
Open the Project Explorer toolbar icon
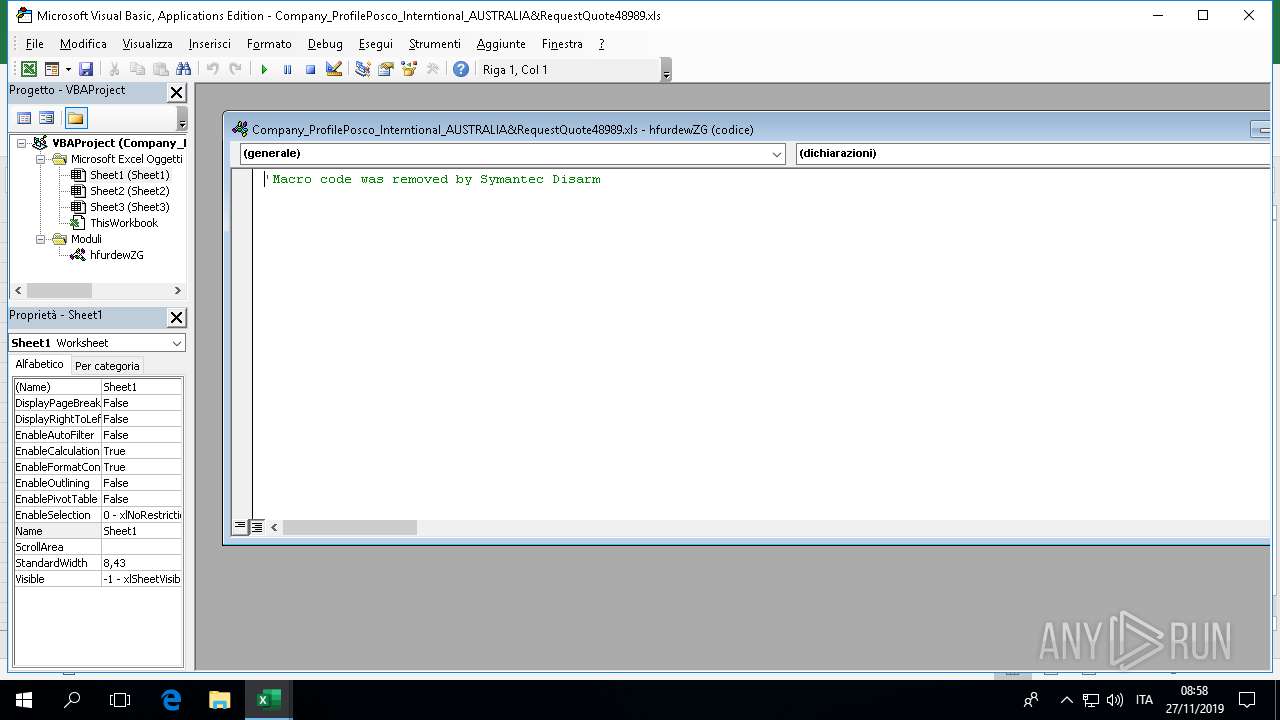point(362,69)
